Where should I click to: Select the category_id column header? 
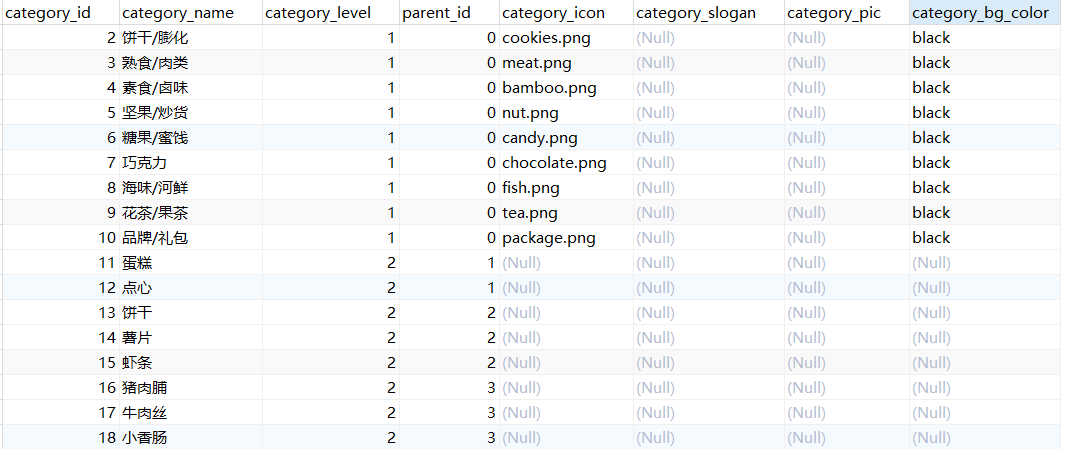[60, 12]
